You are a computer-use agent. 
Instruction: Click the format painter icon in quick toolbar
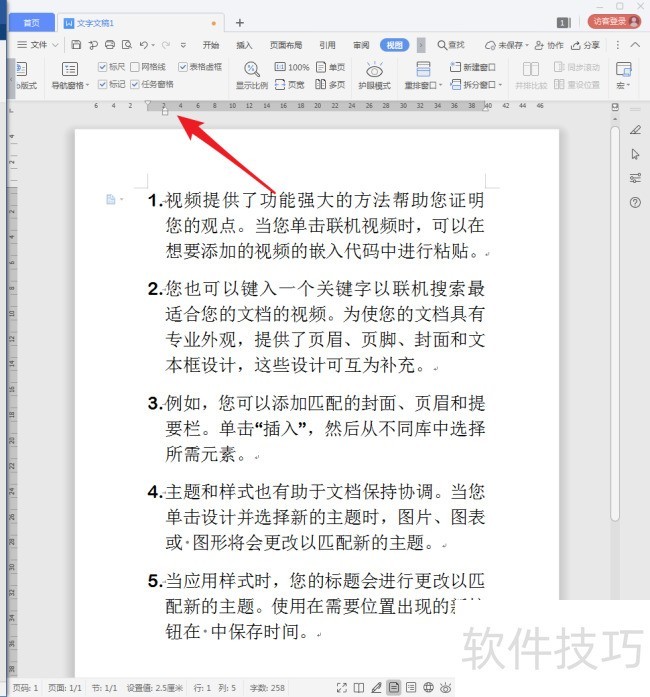[x=93, y=44]
